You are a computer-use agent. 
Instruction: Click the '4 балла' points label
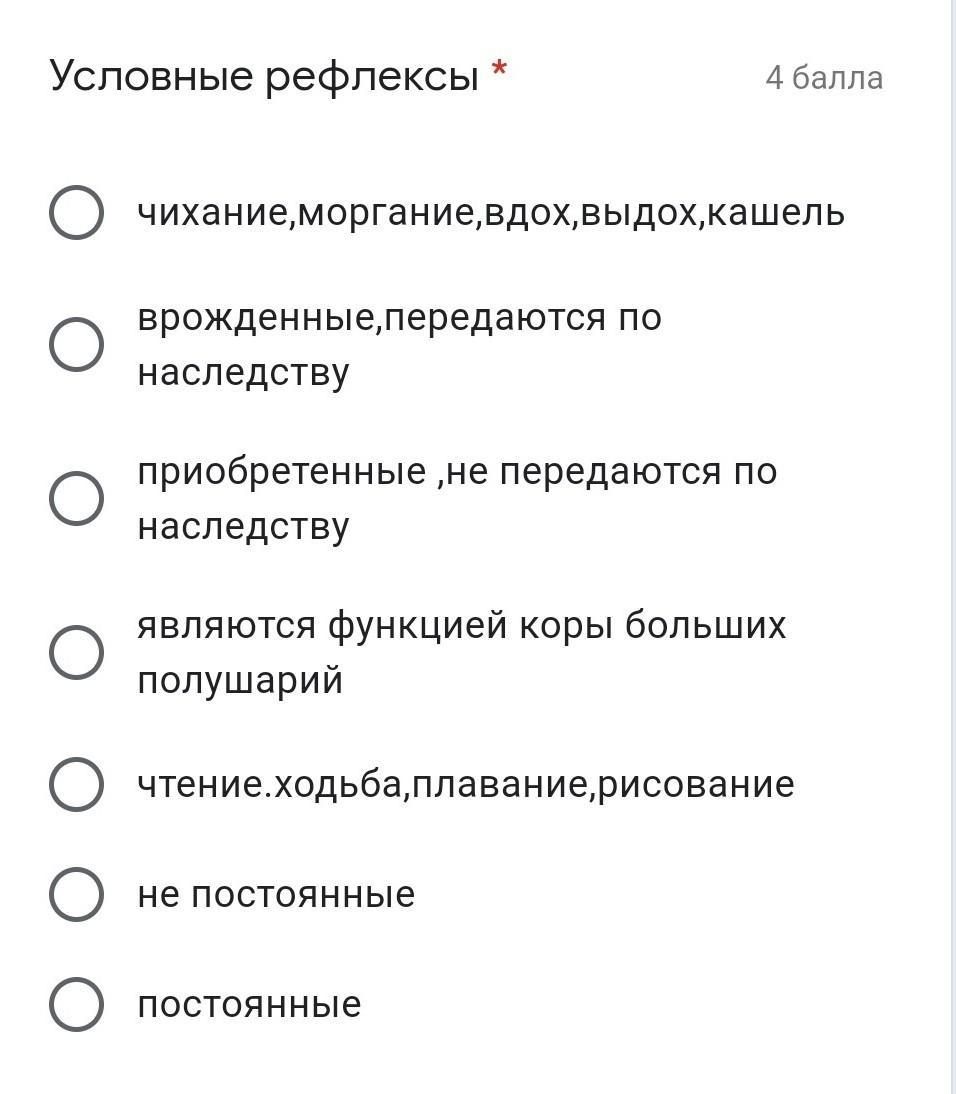823,78
